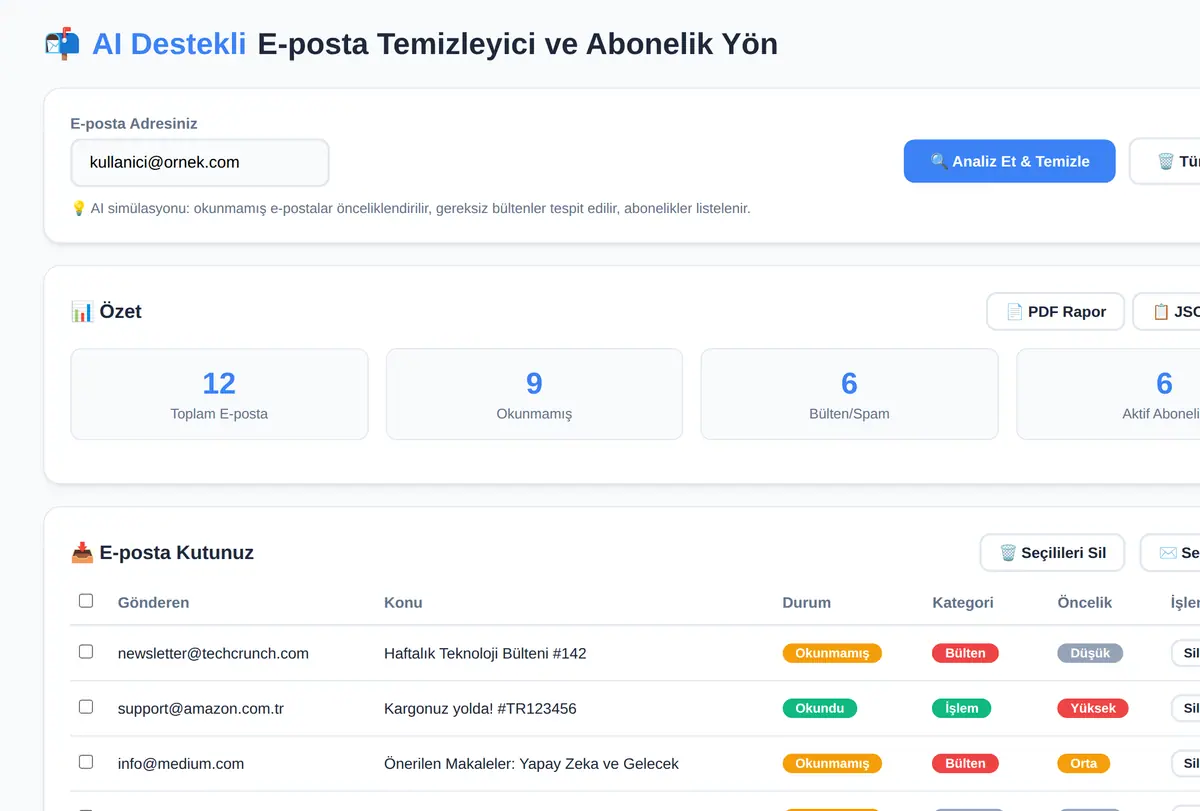Click the İşlem category badge

[962, 708]
